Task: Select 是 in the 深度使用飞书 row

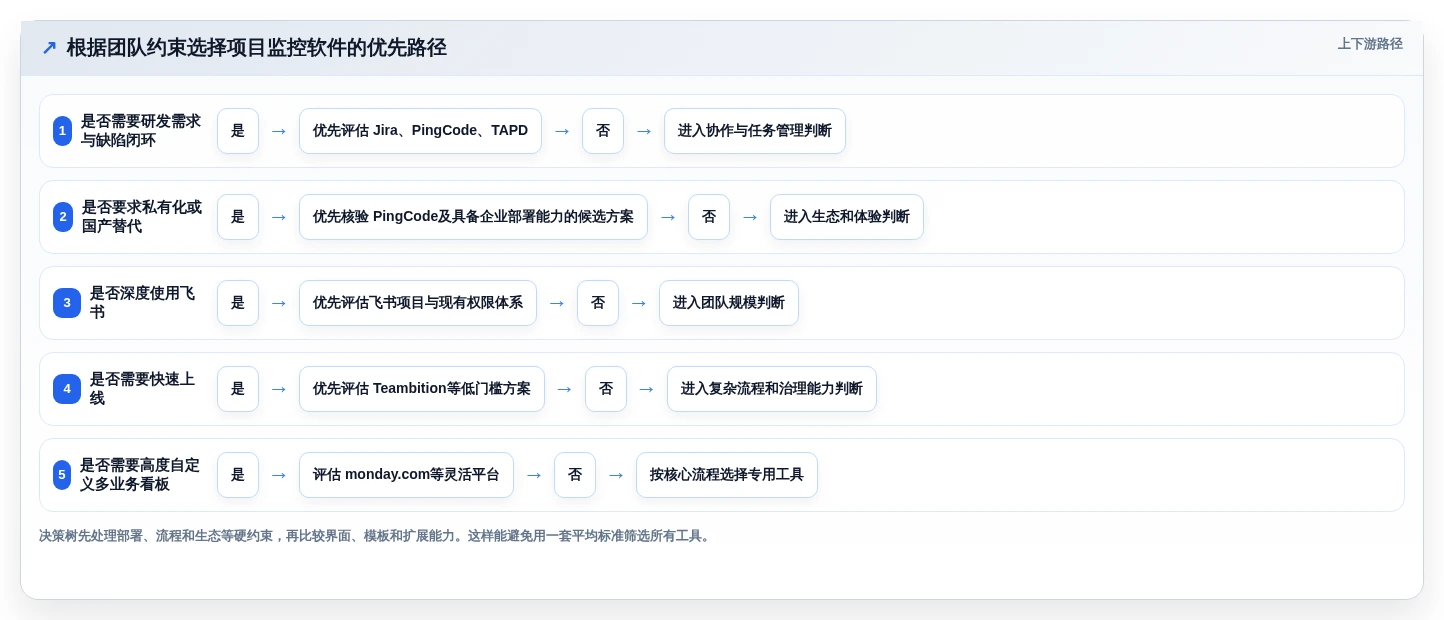Action: [238, 303]
